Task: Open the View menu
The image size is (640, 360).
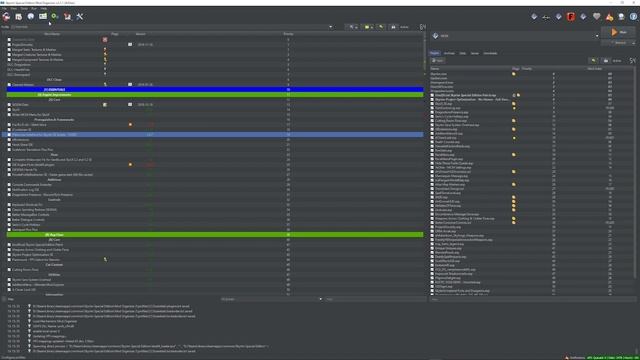Action: click(14, 8)
